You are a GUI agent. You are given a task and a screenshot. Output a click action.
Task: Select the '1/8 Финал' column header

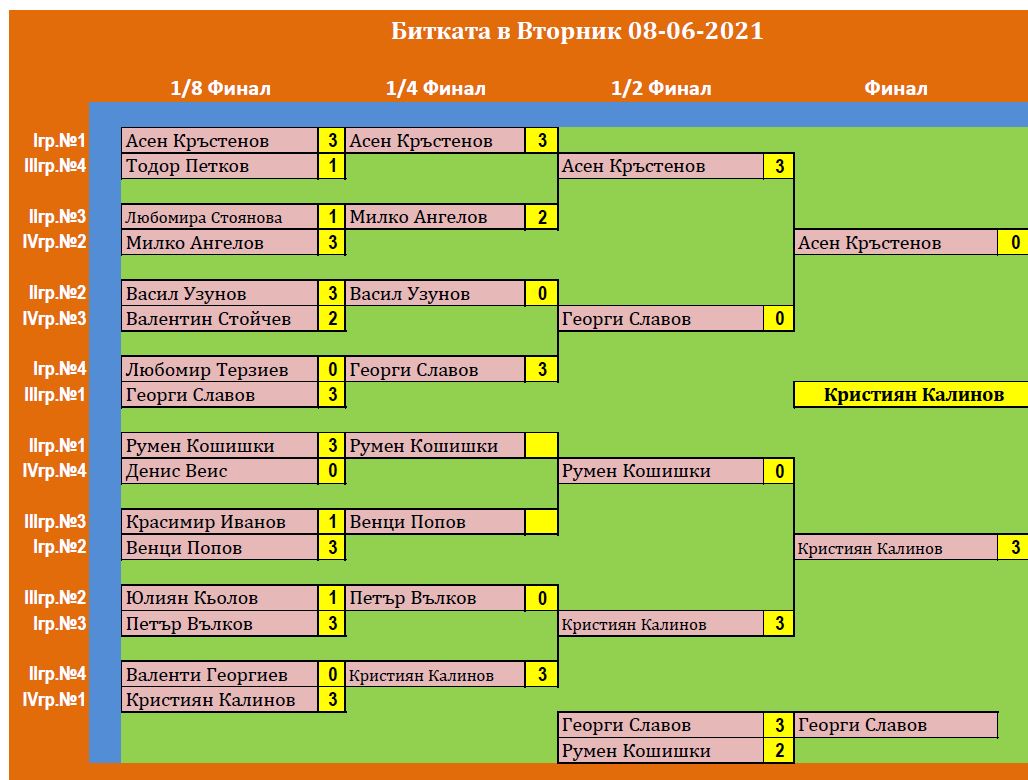coord(220,88)
